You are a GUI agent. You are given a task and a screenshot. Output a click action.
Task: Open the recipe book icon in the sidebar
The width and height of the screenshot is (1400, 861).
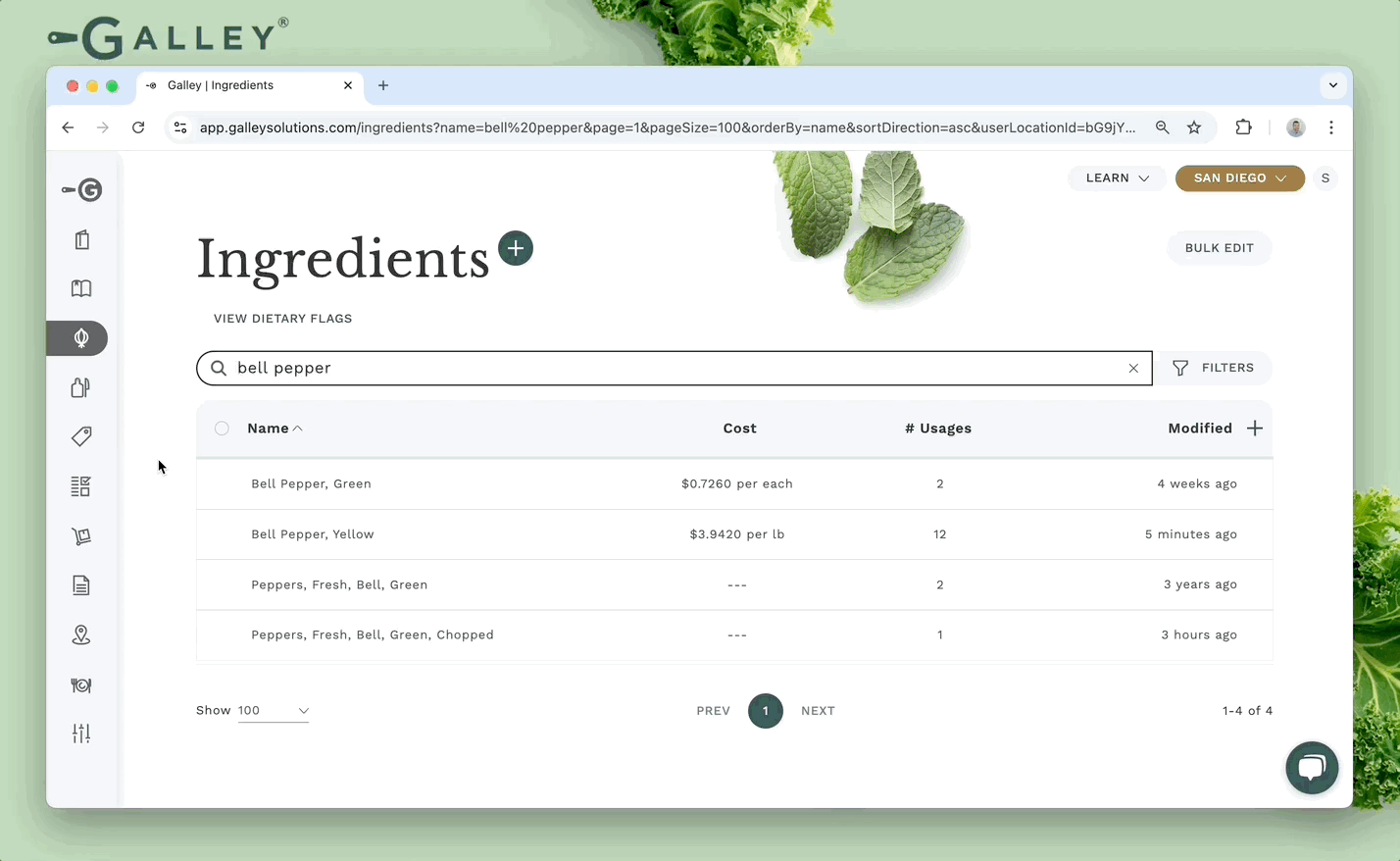pos(81,288)
